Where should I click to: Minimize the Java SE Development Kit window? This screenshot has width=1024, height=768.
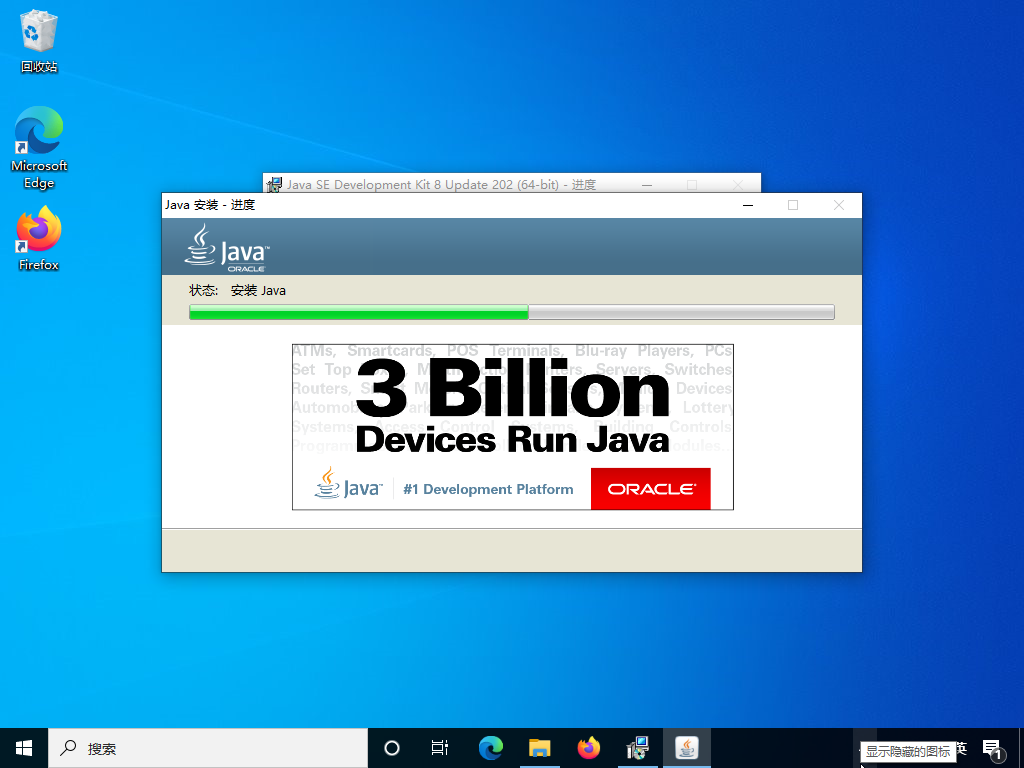pos(647,185)
